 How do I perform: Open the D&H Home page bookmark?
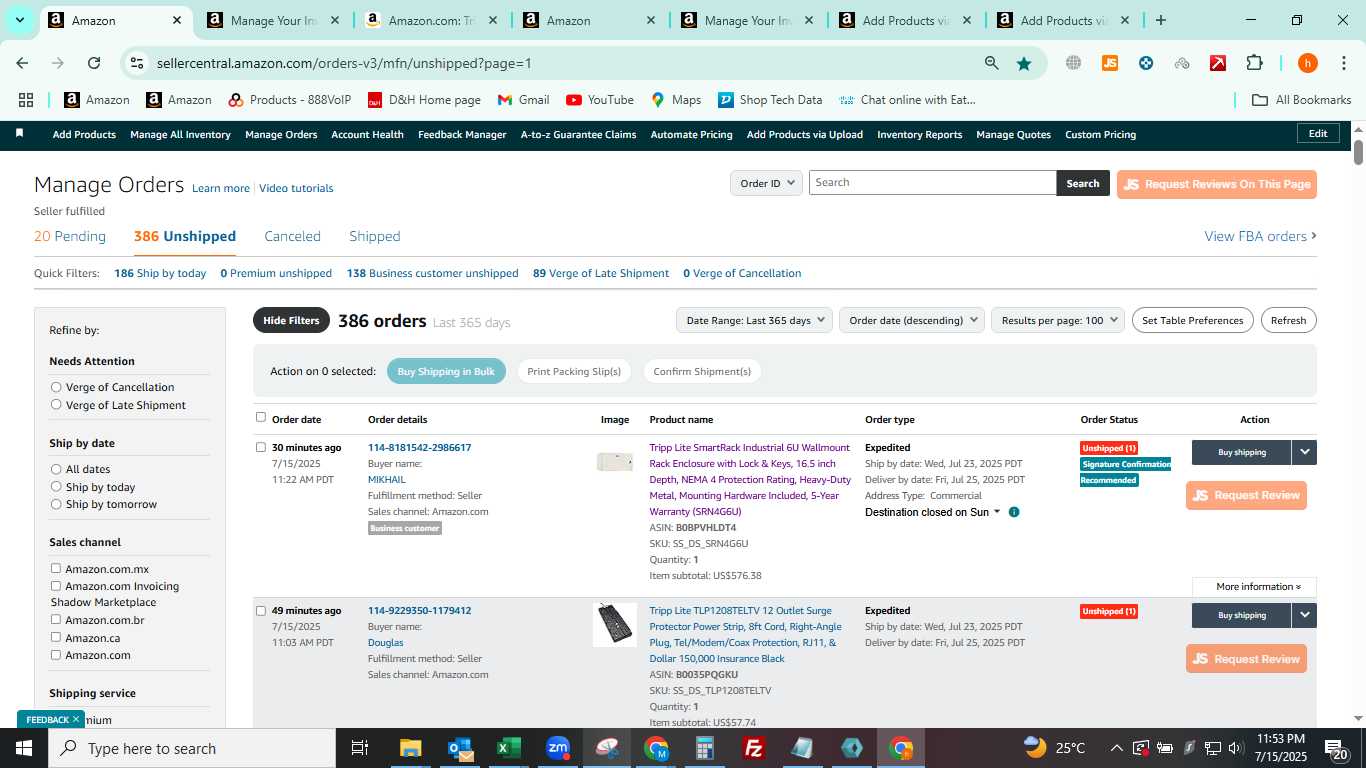point(424,100)
